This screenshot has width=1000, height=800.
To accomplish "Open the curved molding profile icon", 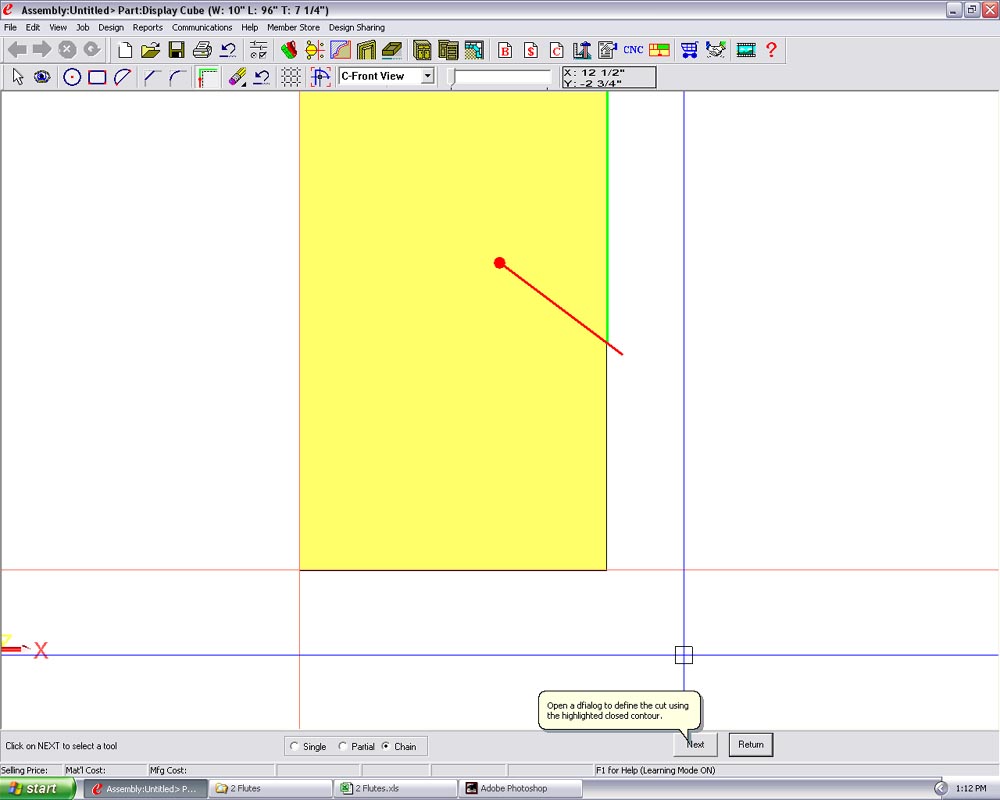I will pos(341,50).
